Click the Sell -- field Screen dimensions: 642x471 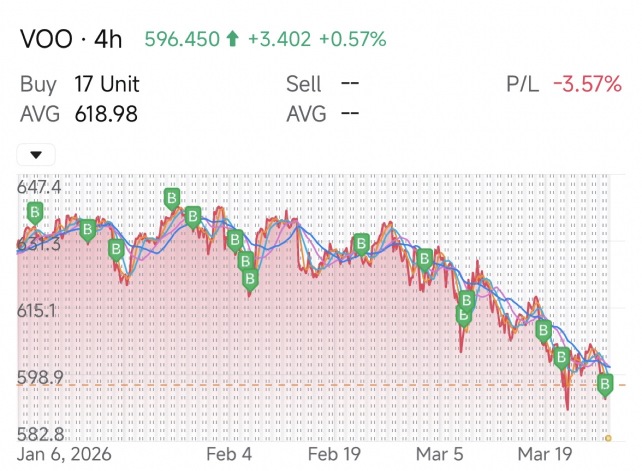[x=323, y=84]
